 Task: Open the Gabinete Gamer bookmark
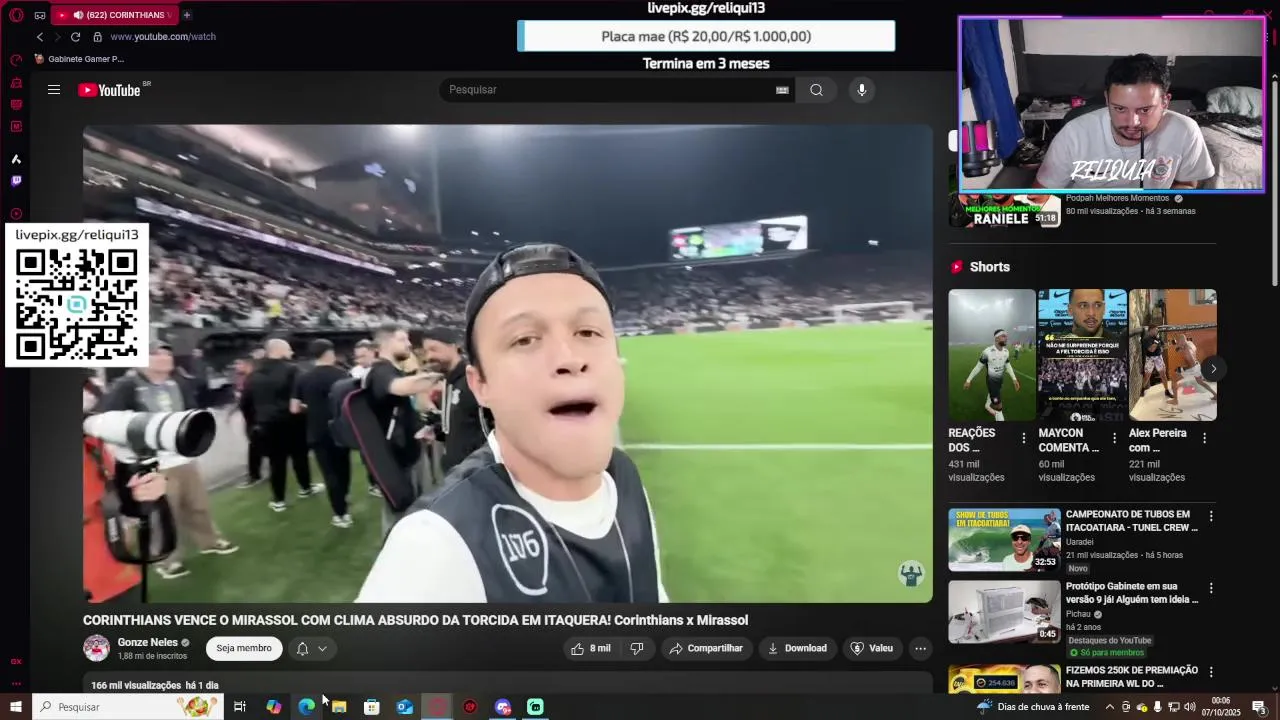coord(80,59)
